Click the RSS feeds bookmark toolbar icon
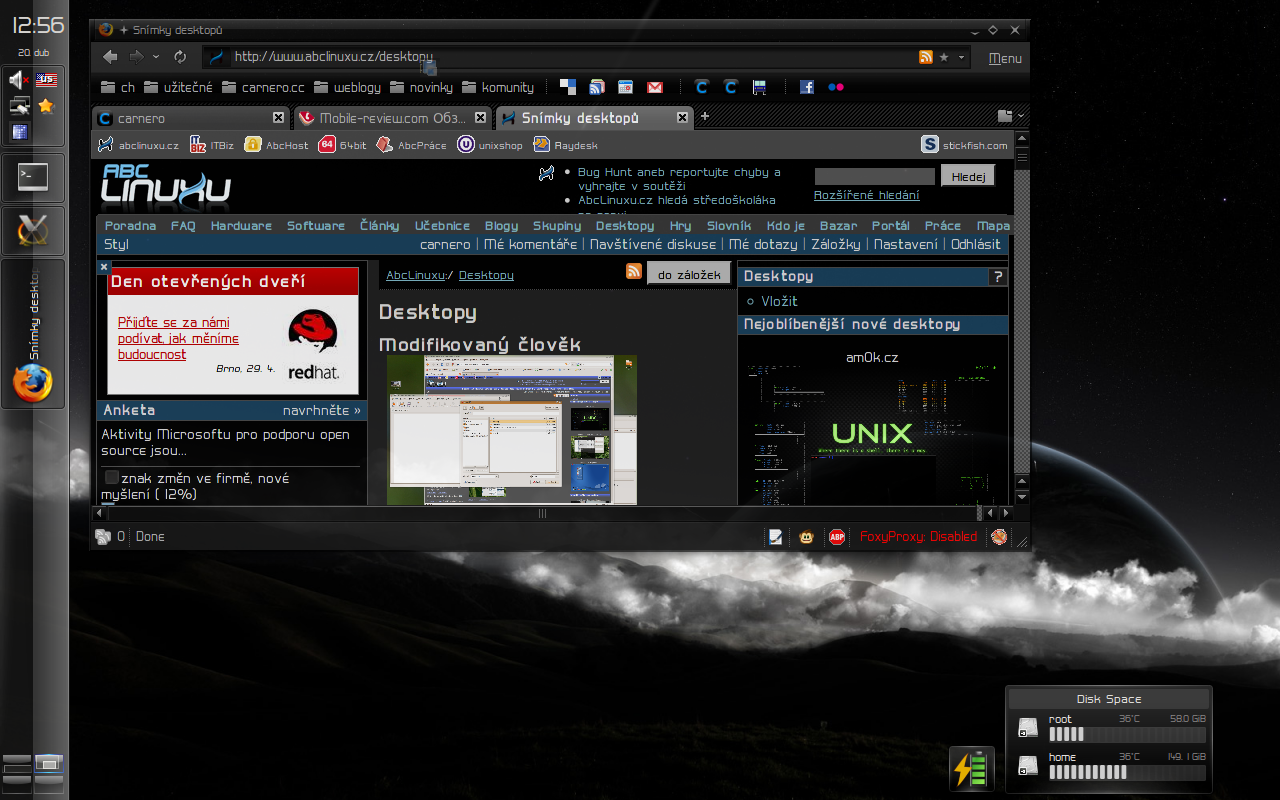 (597, 87)
